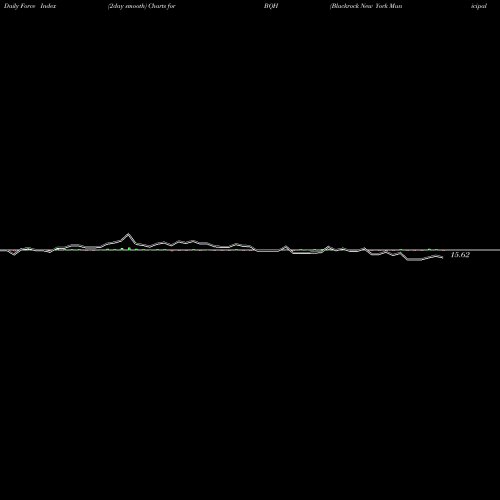Viewport: 500px width, 500px height.
Task: Click the BQH ticker symbol text
Action: coord(271,6)
